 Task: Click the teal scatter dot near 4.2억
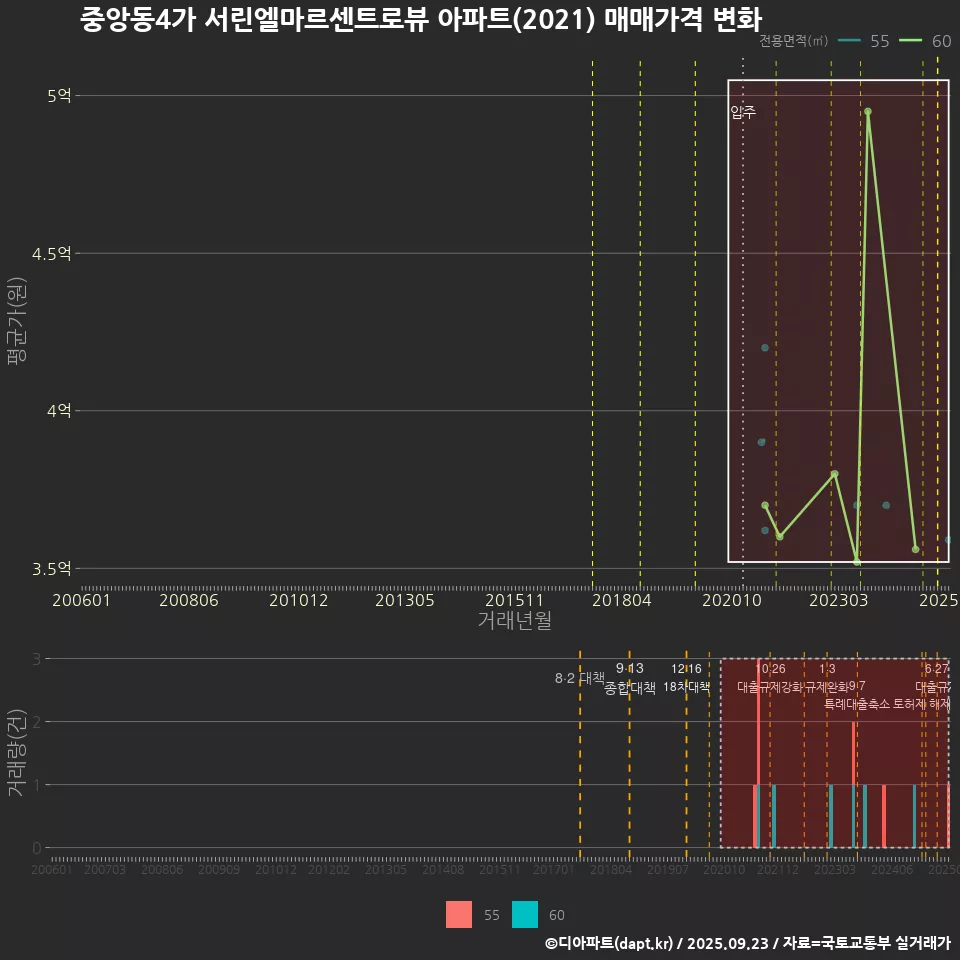click(x=765, y=346)
